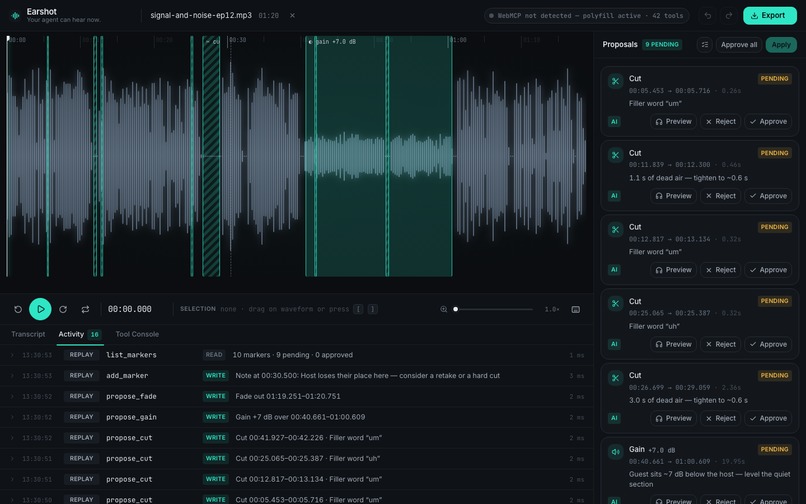Switch to the Activity tab
Image resolution: width=806 pixels, height=504 pixels.
pyautogui.click(x=80, y=334)
